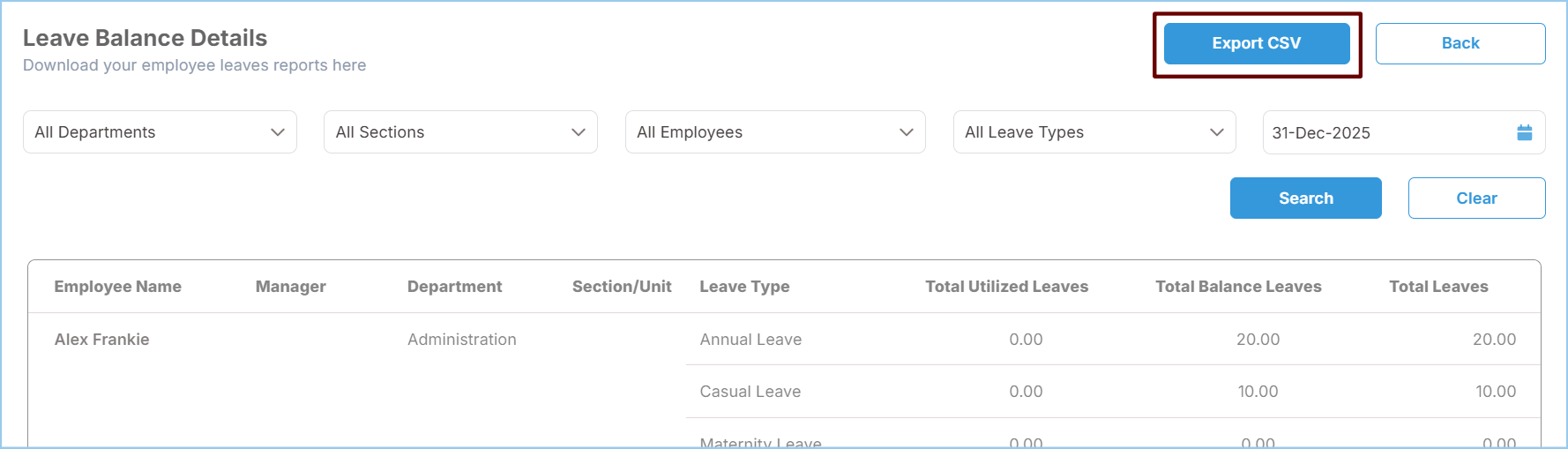Open the All Departments dropdown
The height and width of the screenshot is (449, 1568).
[160, 132]
